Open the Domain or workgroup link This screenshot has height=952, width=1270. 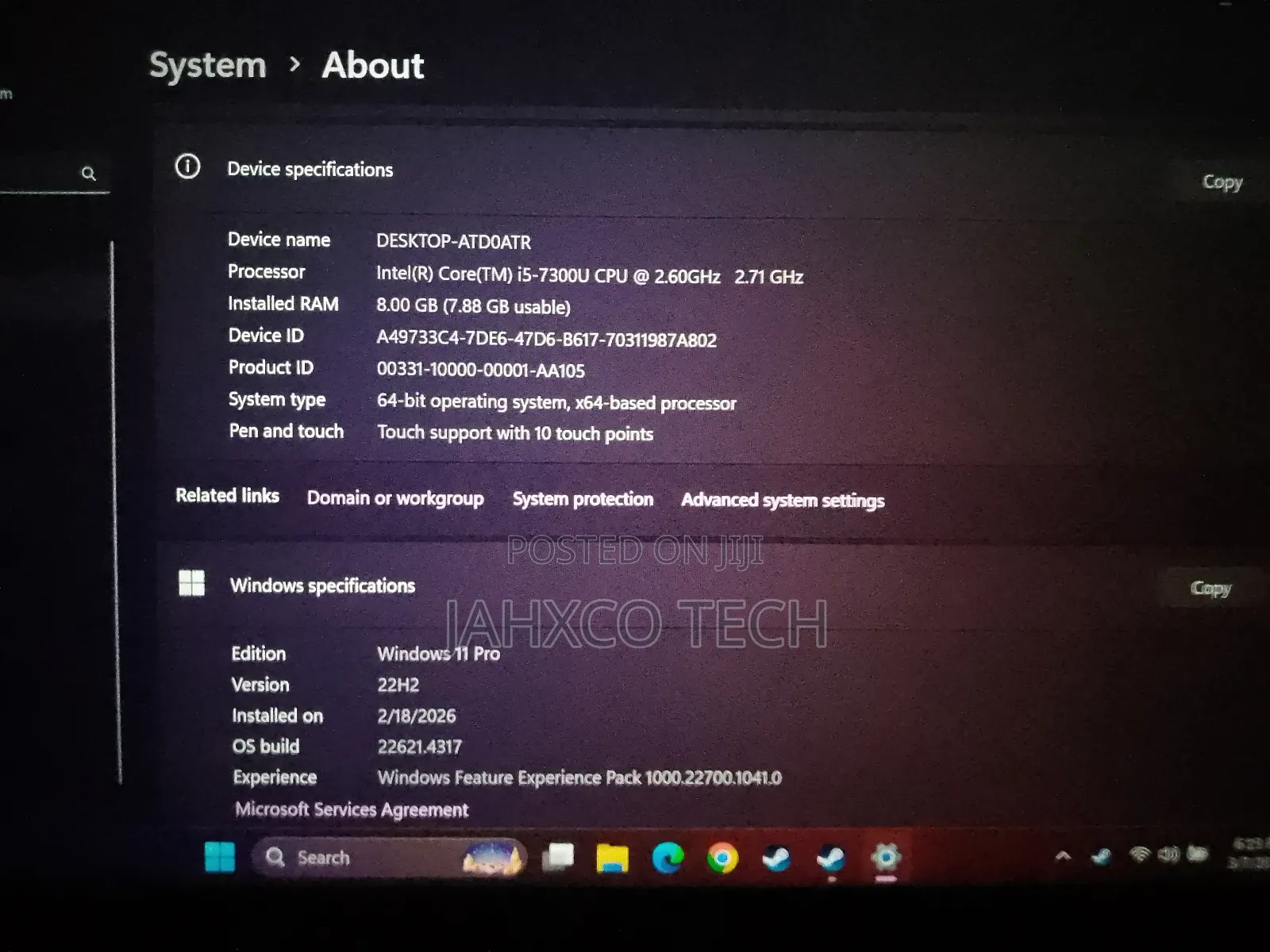(x=395, y=498)
